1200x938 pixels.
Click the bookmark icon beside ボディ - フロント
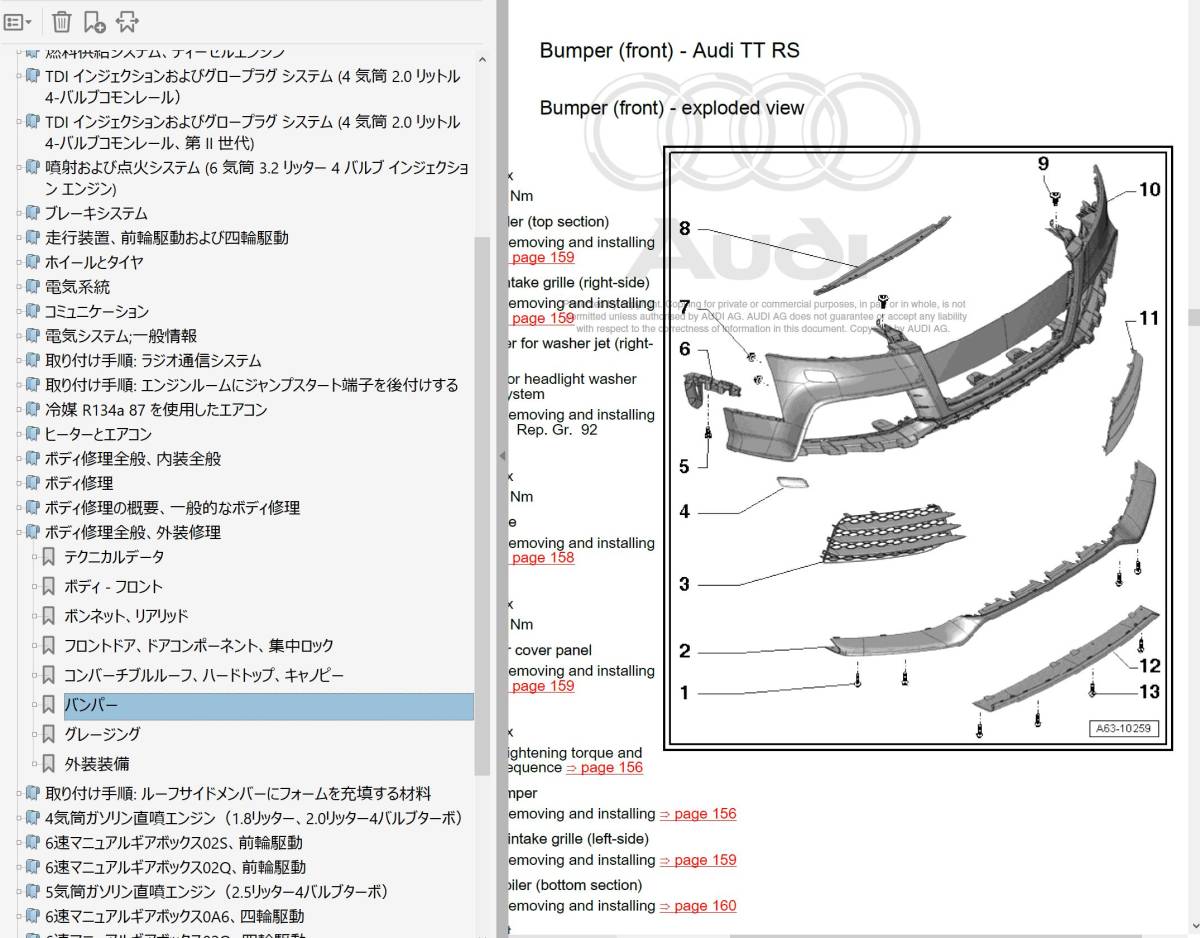pyautogui.click(x=48, y=586)
